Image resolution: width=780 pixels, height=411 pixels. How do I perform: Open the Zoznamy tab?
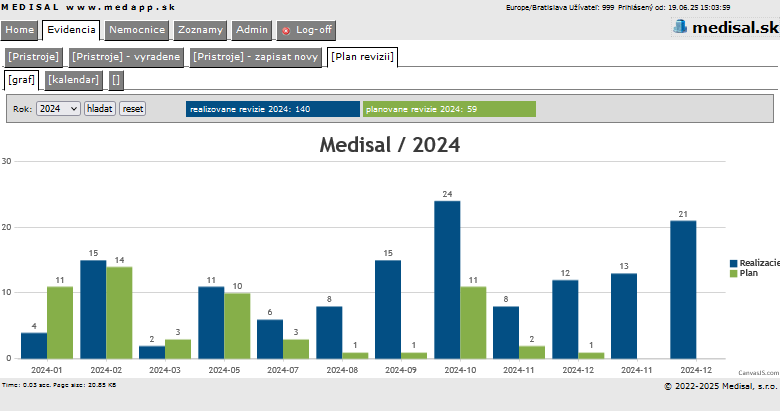tap(200, 30)
